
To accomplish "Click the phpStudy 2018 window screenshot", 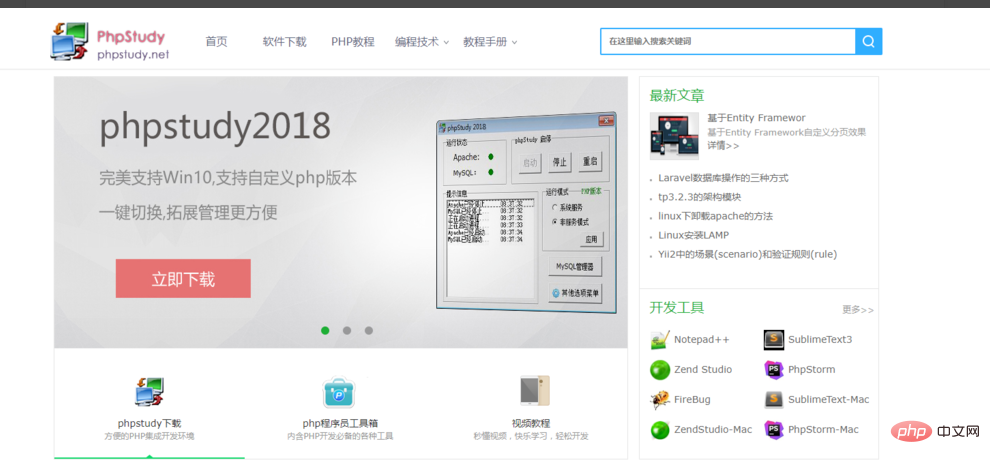I will click(x=526, y=212).
